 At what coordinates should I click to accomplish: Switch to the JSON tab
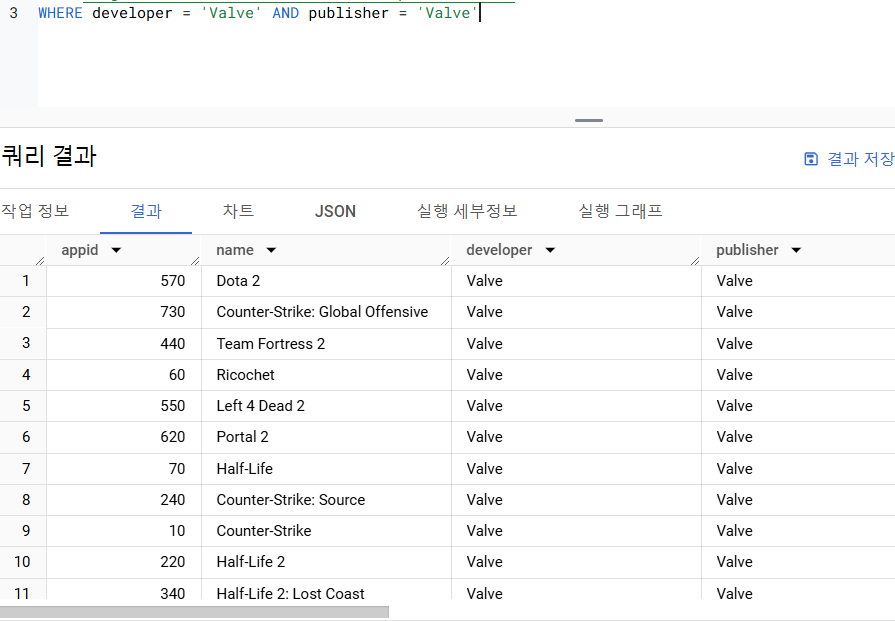pos(335,211)
